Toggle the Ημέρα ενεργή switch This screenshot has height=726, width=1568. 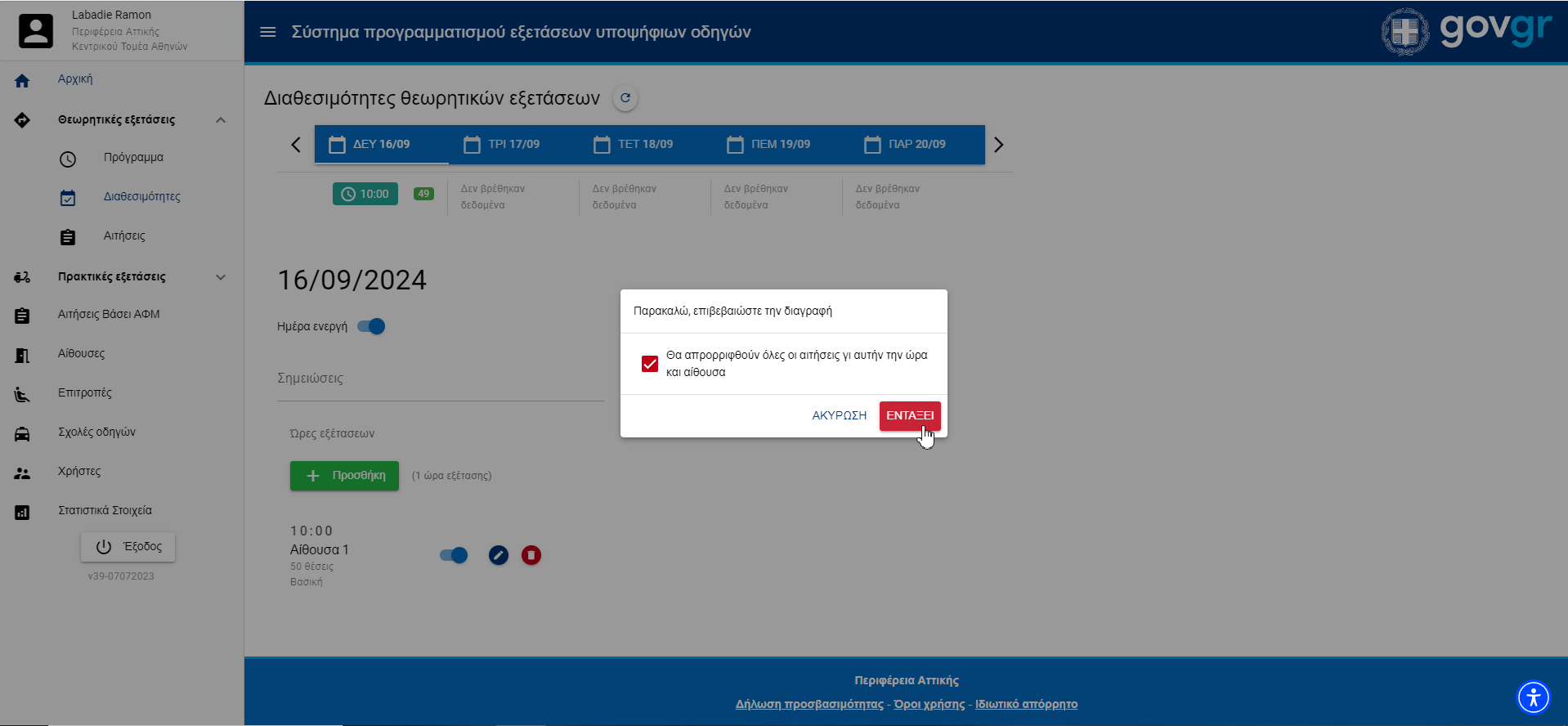(372, 327)
